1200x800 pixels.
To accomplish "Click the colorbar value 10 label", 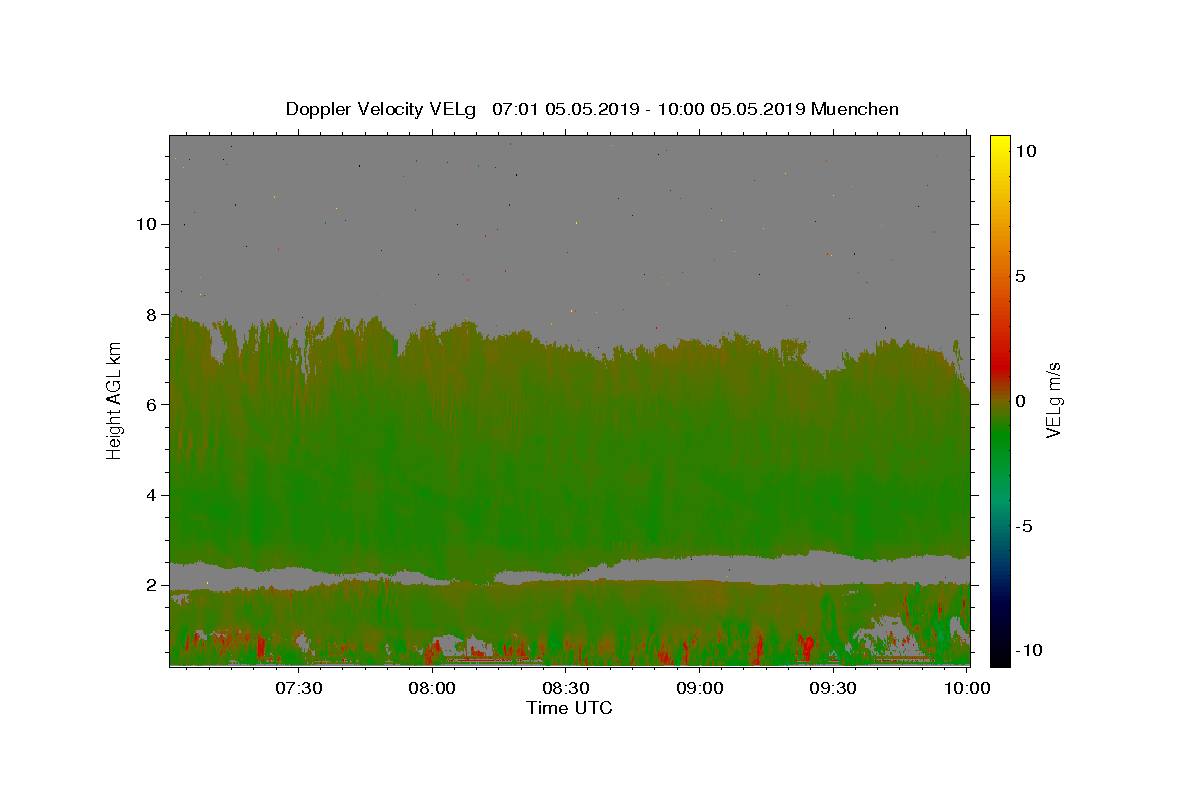I will click(1025, 150).
